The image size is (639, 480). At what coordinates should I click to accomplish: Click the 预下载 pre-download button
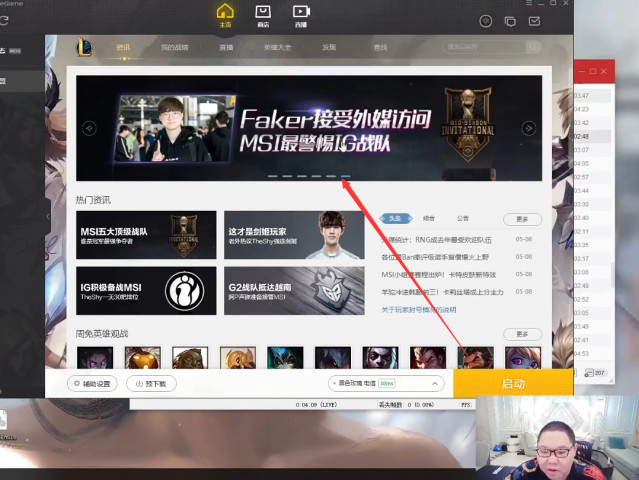point(151,383)
